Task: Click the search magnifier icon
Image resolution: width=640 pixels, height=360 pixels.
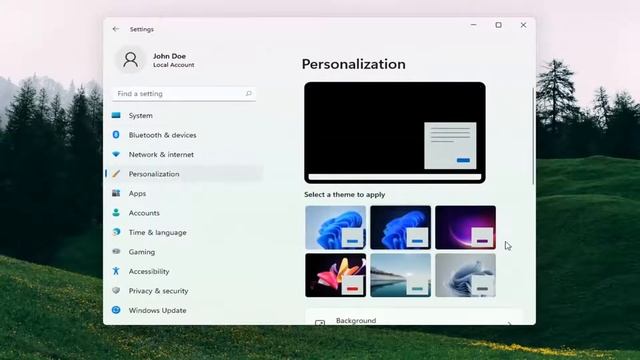Action: [x=248, y=93]
